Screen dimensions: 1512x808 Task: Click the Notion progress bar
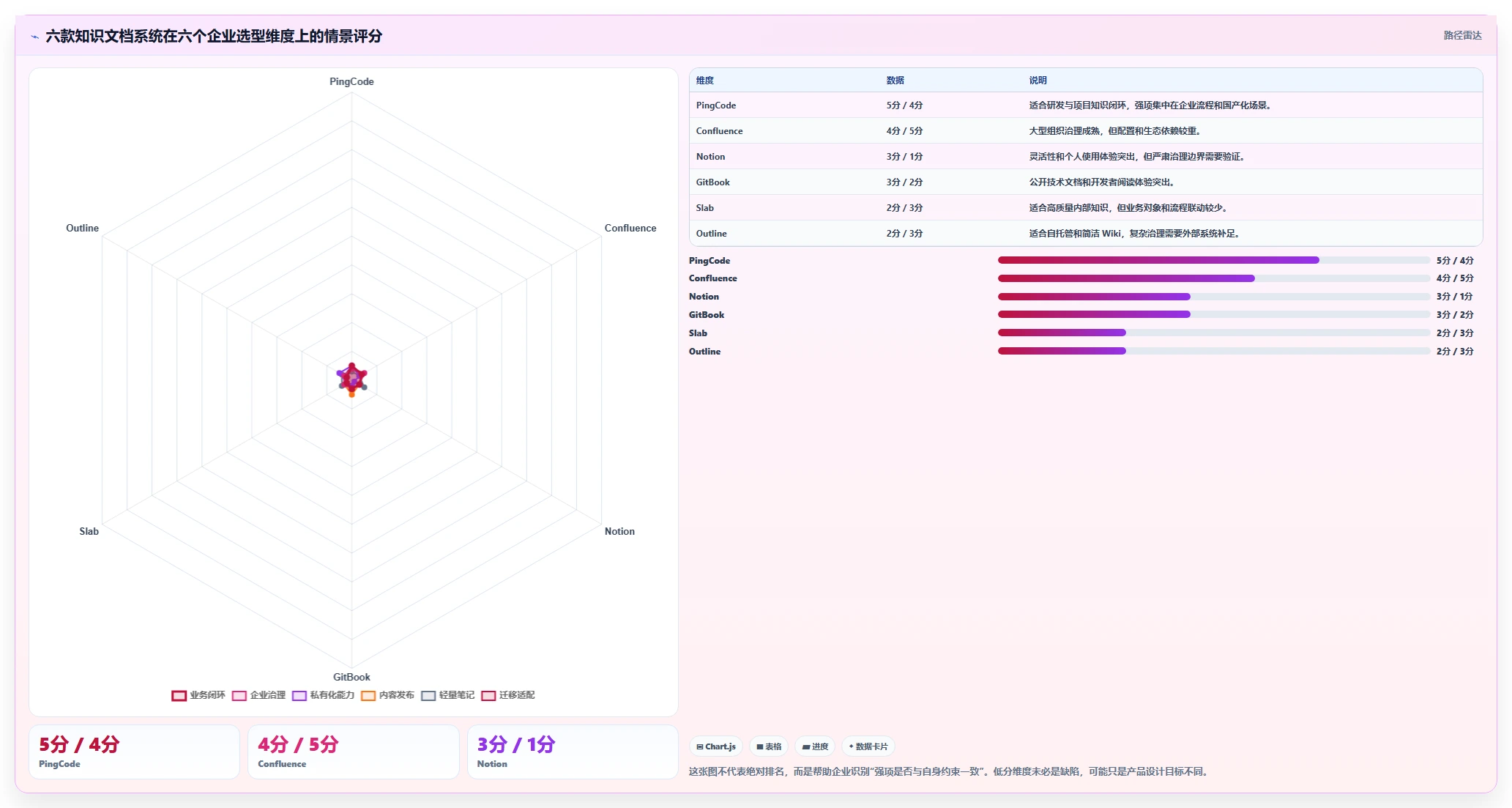[1214, 297]
